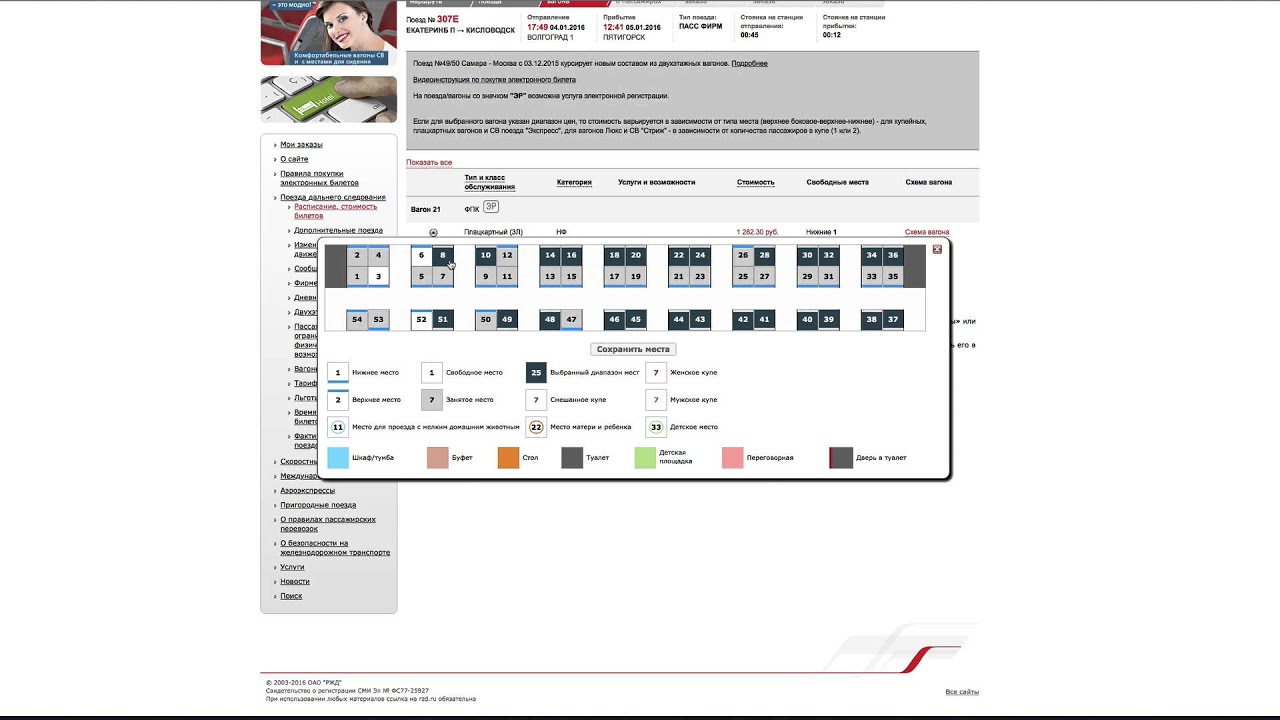Click the 'Выбранный диапазон мест' legend icon
Screen dimensions: 1280x720
536,373
